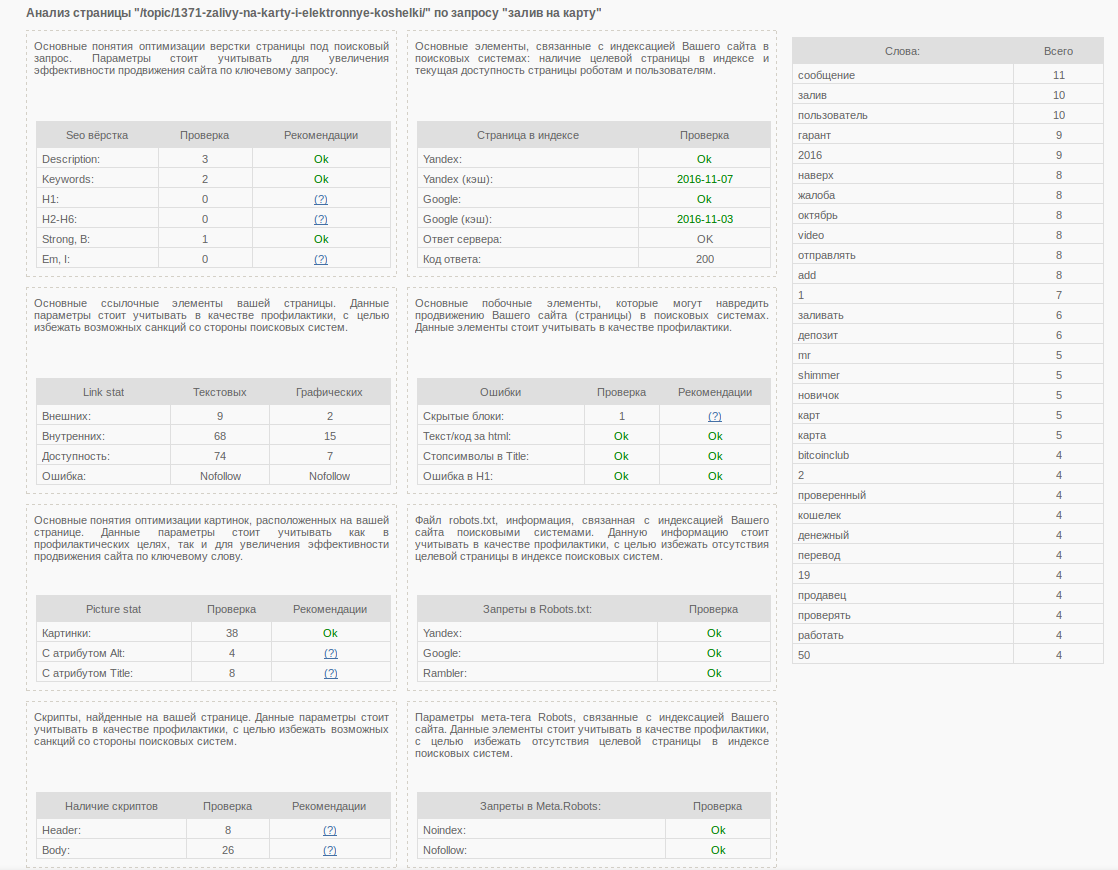The width and height of the screenshot is (1118, 870).
Task: Click the 'Код ответа:' row label
Action: pyautogui.click(x=451, y=259)
